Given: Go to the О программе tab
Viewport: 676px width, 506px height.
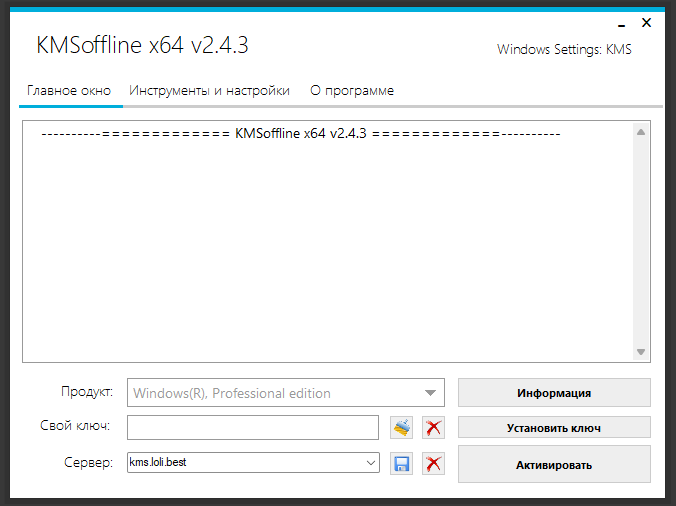Looking at the screenshot, I should pyautogui.click(x=351, y=90).
